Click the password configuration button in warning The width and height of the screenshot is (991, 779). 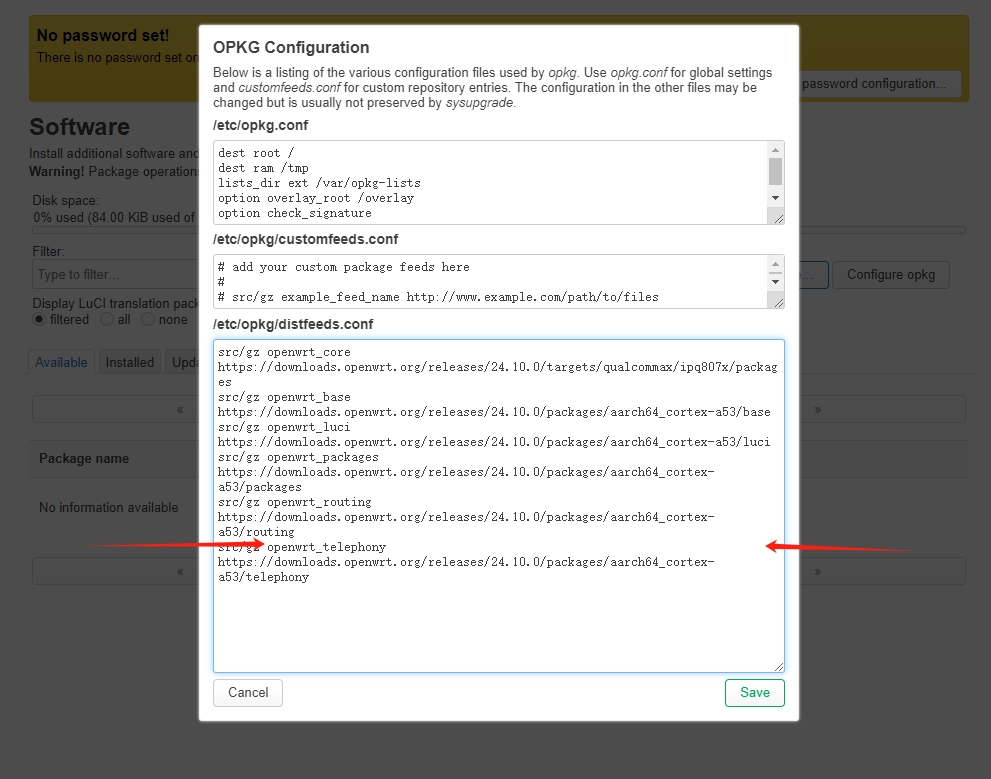pos(879,84)
